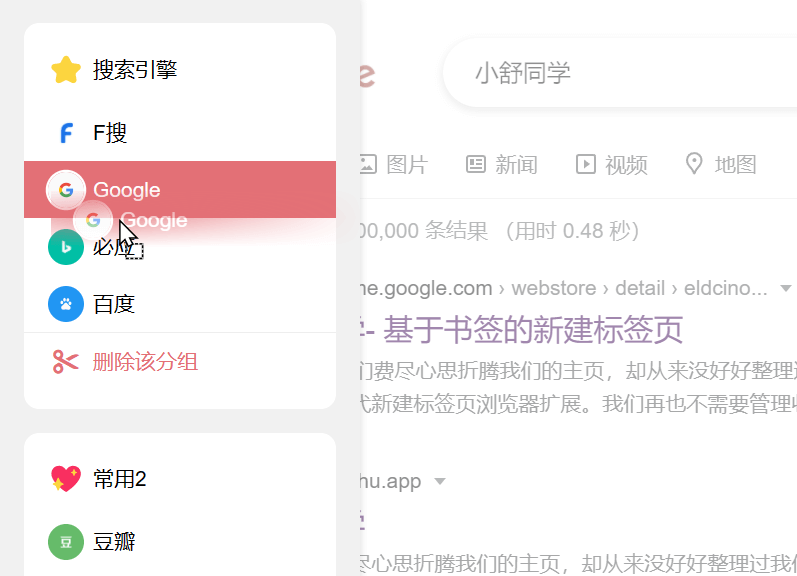Select the 地图 search tab
The image size is (797, 576).
point(720,164)
